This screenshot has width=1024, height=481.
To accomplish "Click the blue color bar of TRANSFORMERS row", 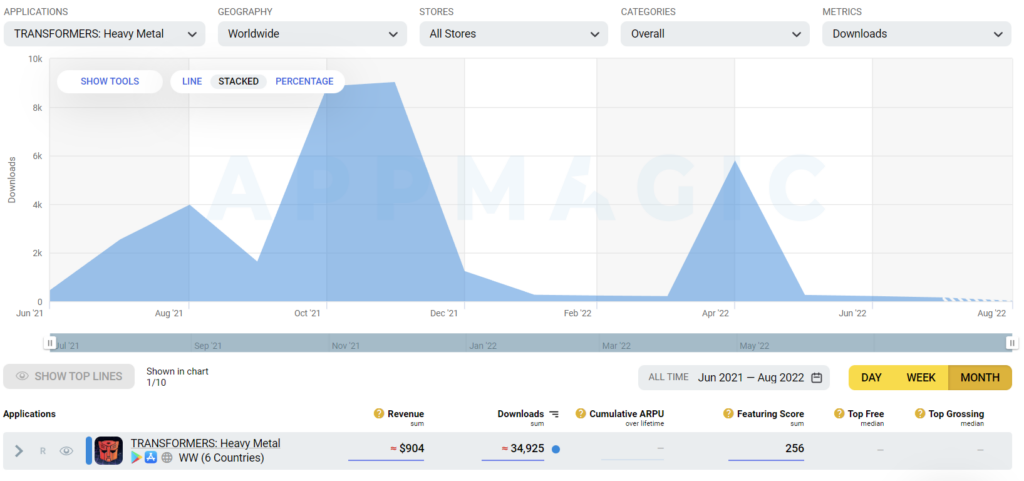I will tap(89, 450).
